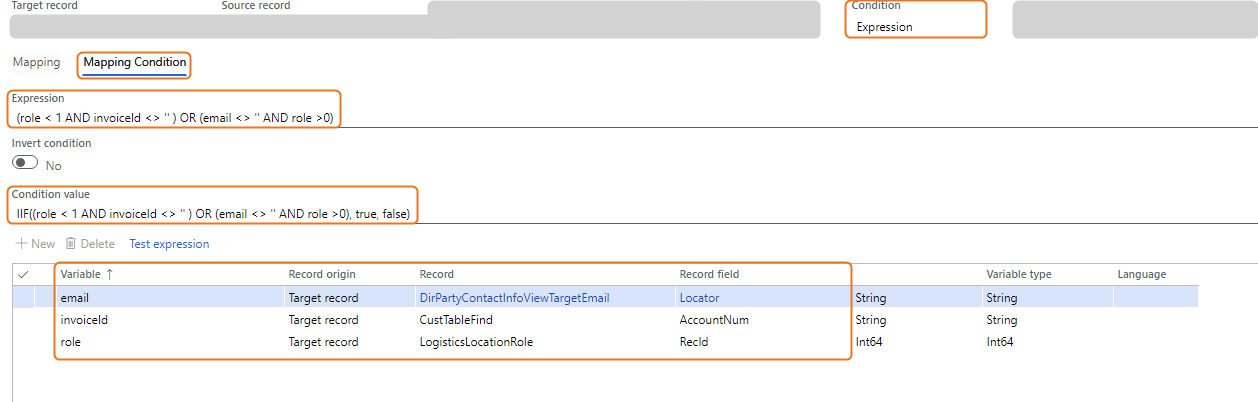Viewport: 1258px width, 402px height.
Task: Click into the Expression input field
Action: click(x=175, y=119)
